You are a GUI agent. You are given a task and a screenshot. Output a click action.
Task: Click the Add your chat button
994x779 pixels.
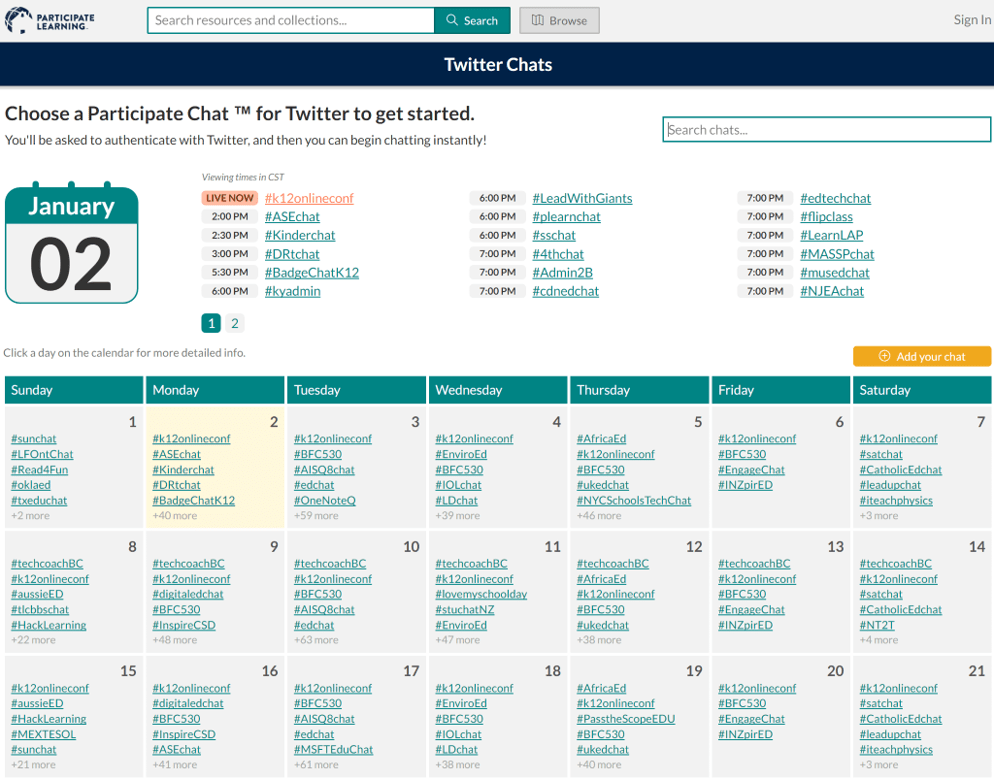[x=922, y=356]
